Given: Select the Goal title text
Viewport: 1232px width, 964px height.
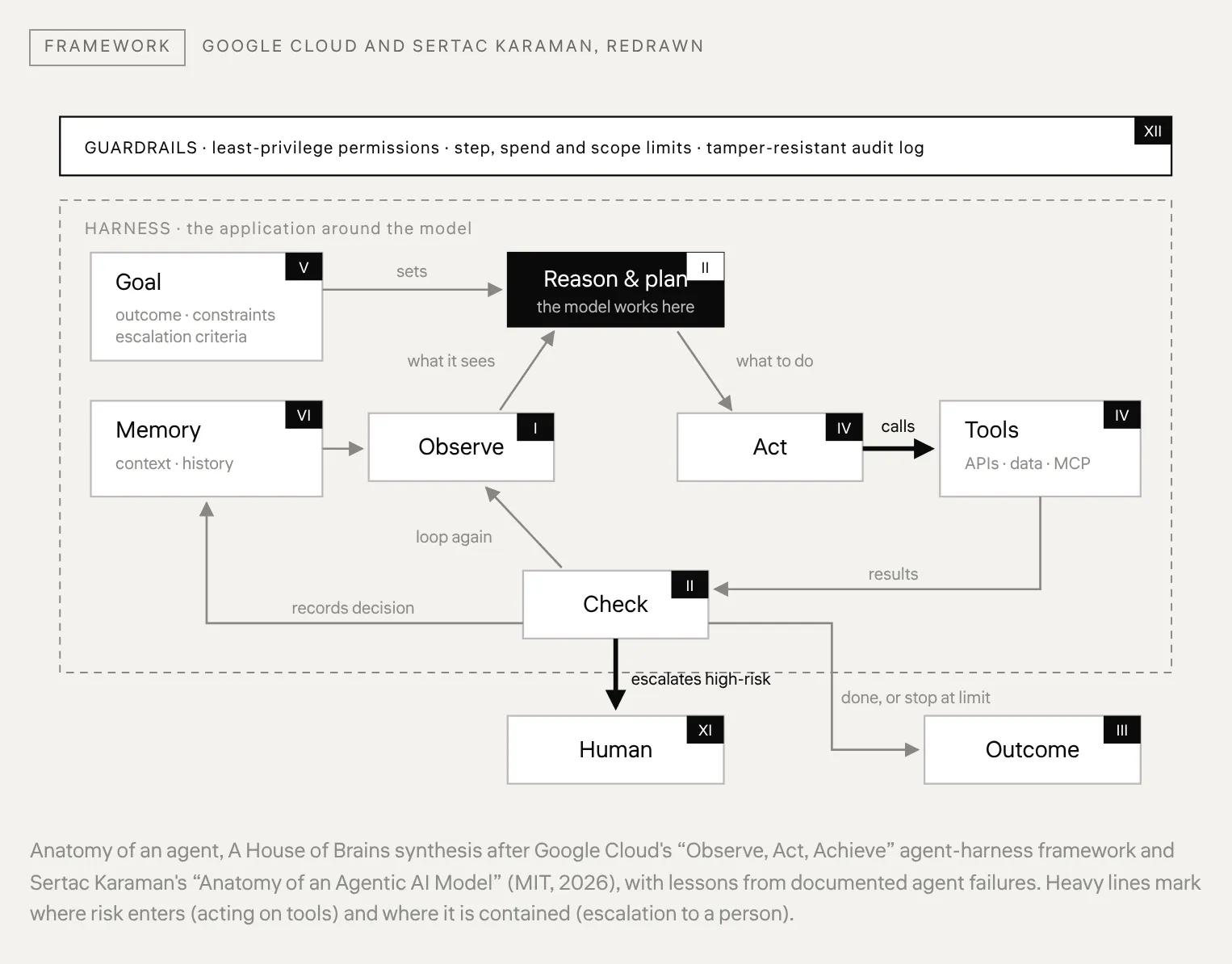Looking at the screenshot, I should point(138,282).
